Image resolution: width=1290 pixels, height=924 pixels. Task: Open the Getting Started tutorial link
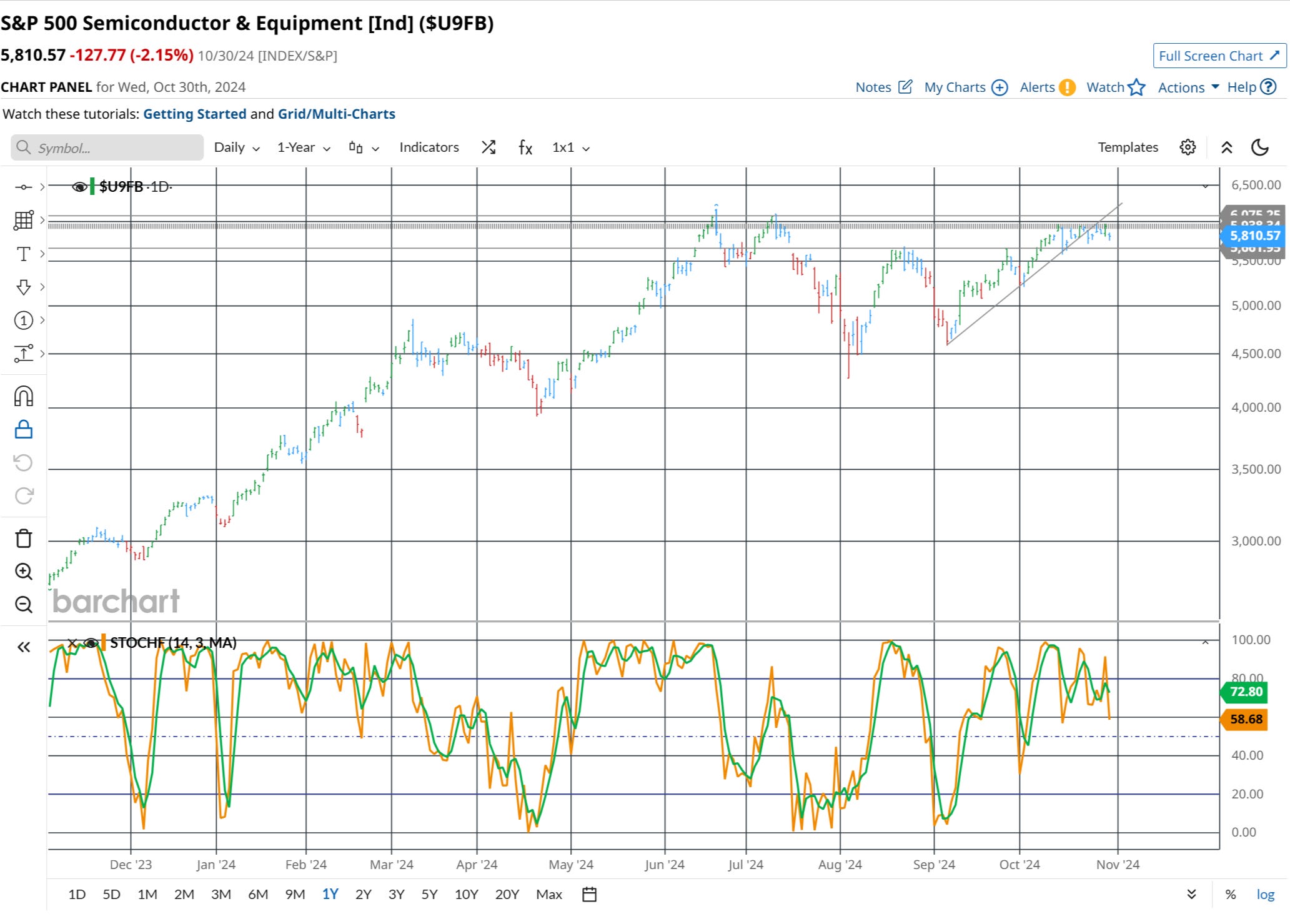(195, 114)
